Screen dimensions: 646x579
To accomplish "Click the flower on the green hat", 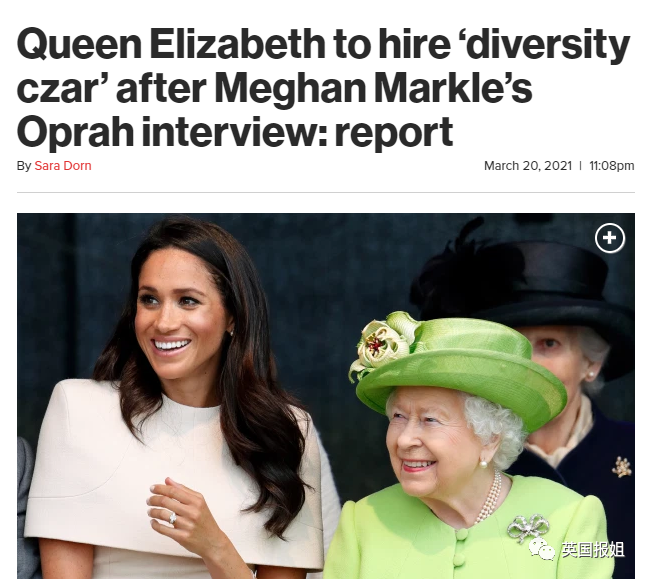I will 381,344.
